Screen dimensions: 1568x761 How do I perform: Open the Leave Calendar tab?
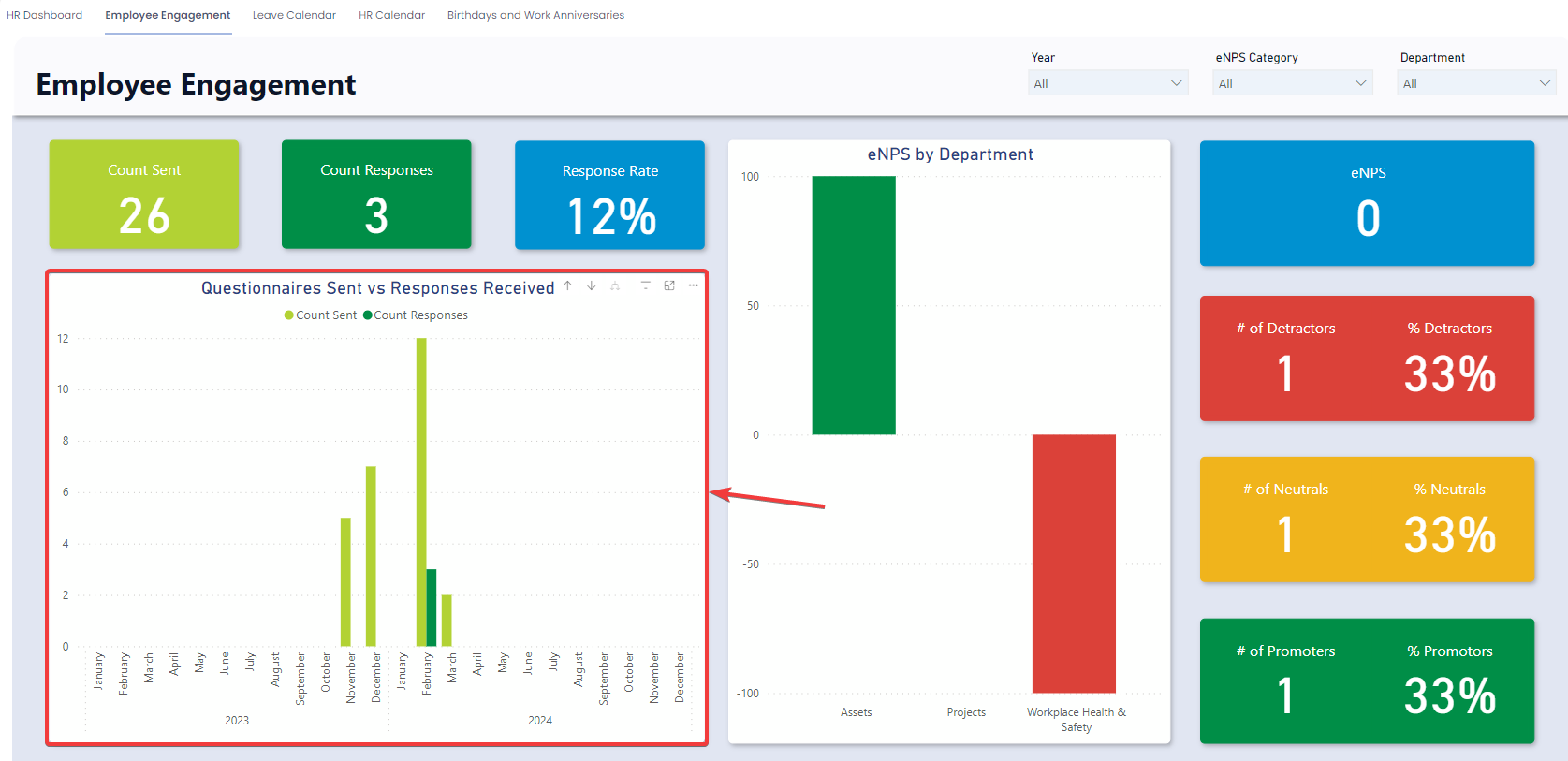tap(294, 15)
